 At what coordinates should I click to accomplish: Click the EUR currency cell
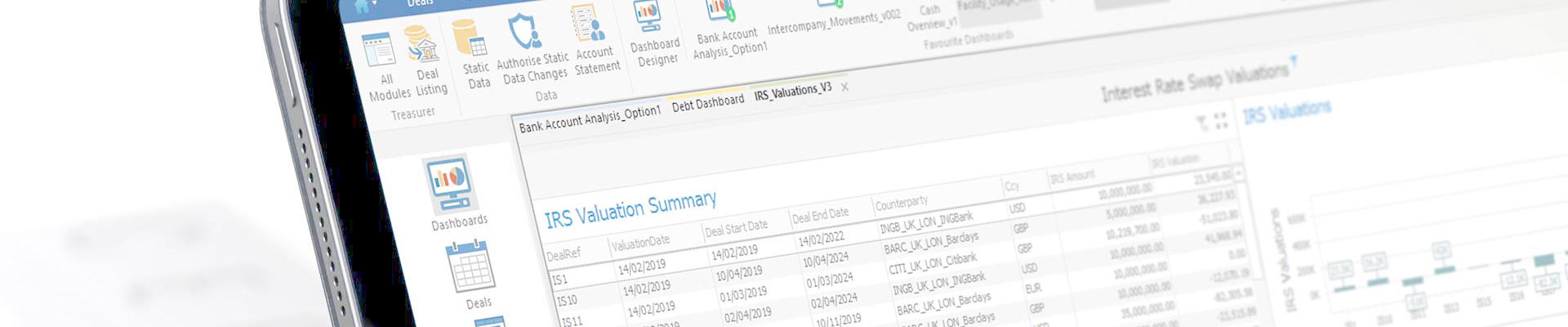pos(1032,289)
